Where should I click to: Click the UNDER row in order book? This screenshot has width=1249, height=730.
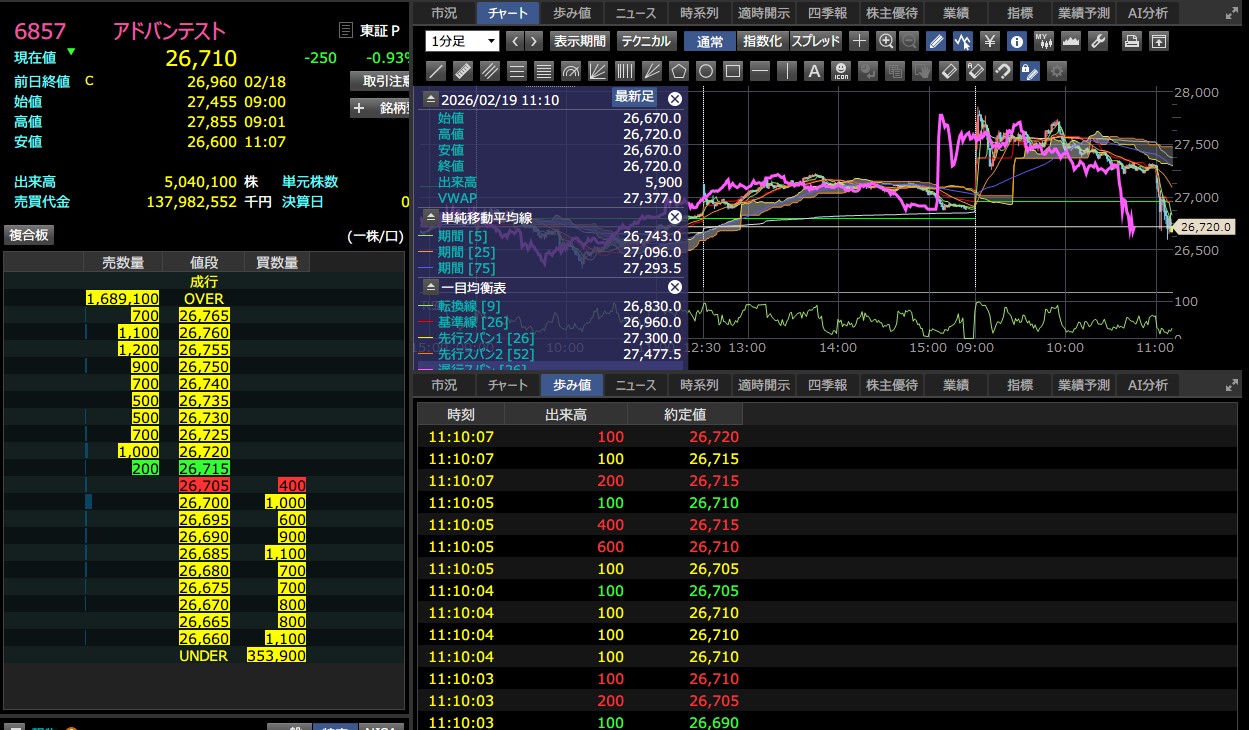pyautogui.click(x=204, y=655)
